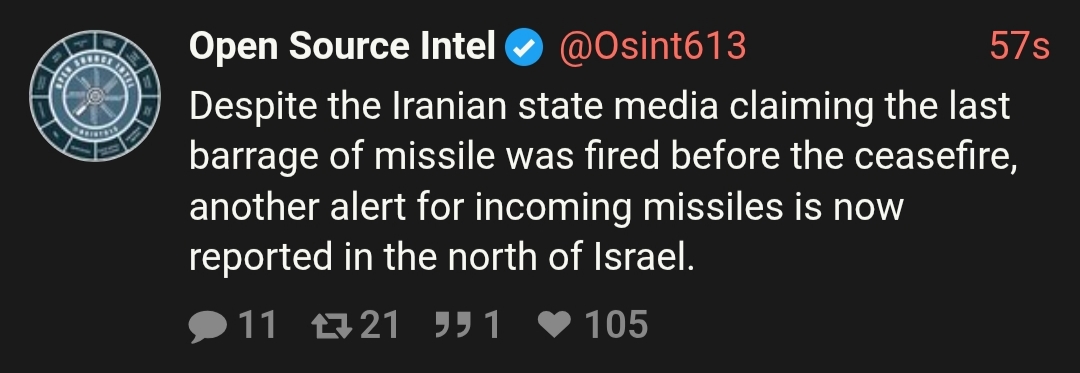
Task: Open the tweet by clicking its body text
Action: pyautogui.click(x=603, y=182)
